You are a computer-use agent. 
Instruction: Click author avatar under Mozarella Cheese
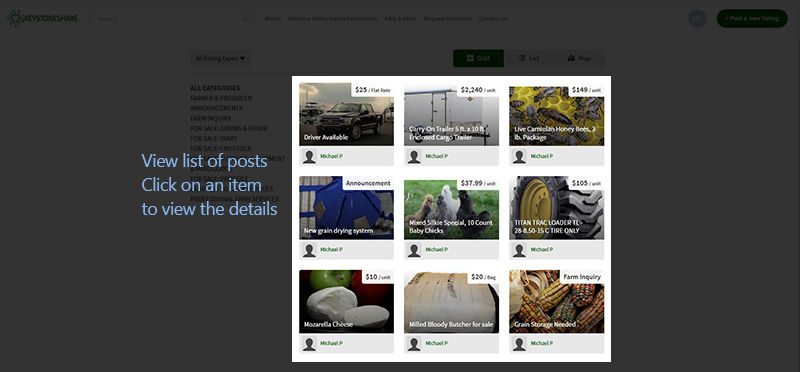[309, 344]
